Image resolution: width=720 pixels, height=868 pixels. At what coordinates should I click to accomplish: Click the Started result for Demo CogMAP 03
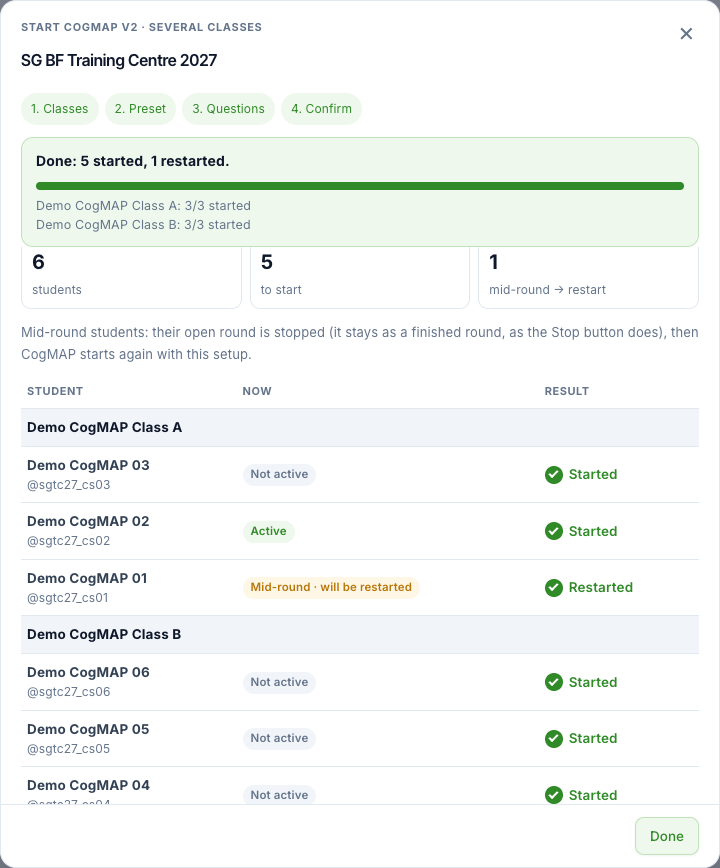(x=593, y=474)
